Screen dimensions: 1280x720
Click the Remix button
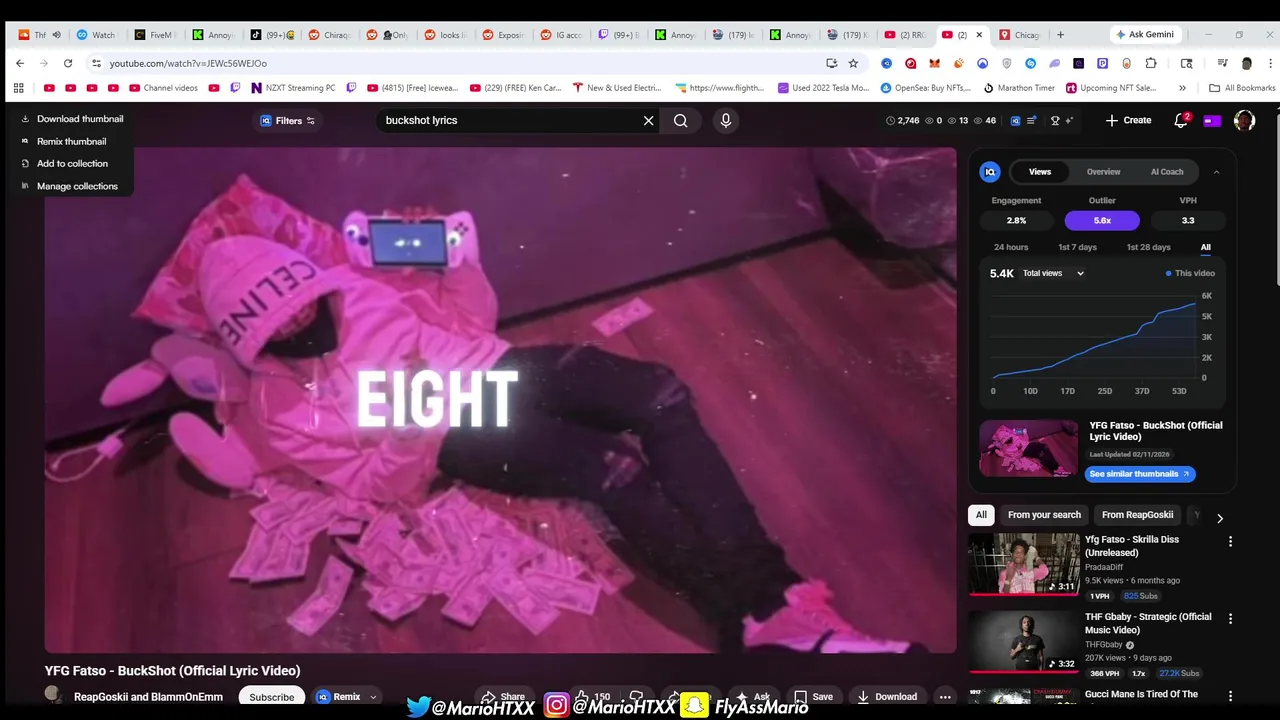tap(338, 697)
